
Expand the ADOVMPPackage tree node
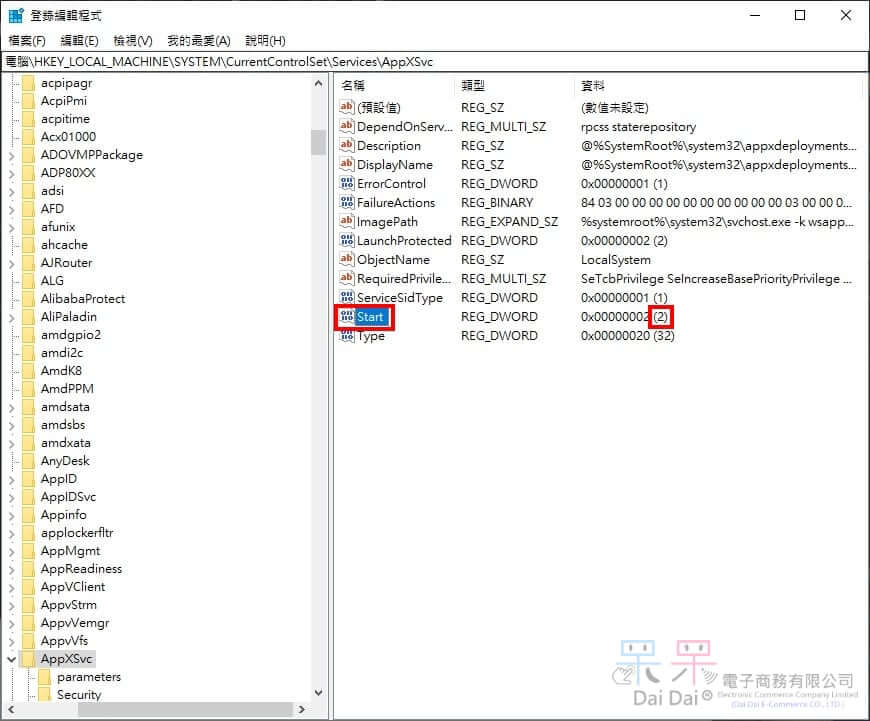point(11,155)
